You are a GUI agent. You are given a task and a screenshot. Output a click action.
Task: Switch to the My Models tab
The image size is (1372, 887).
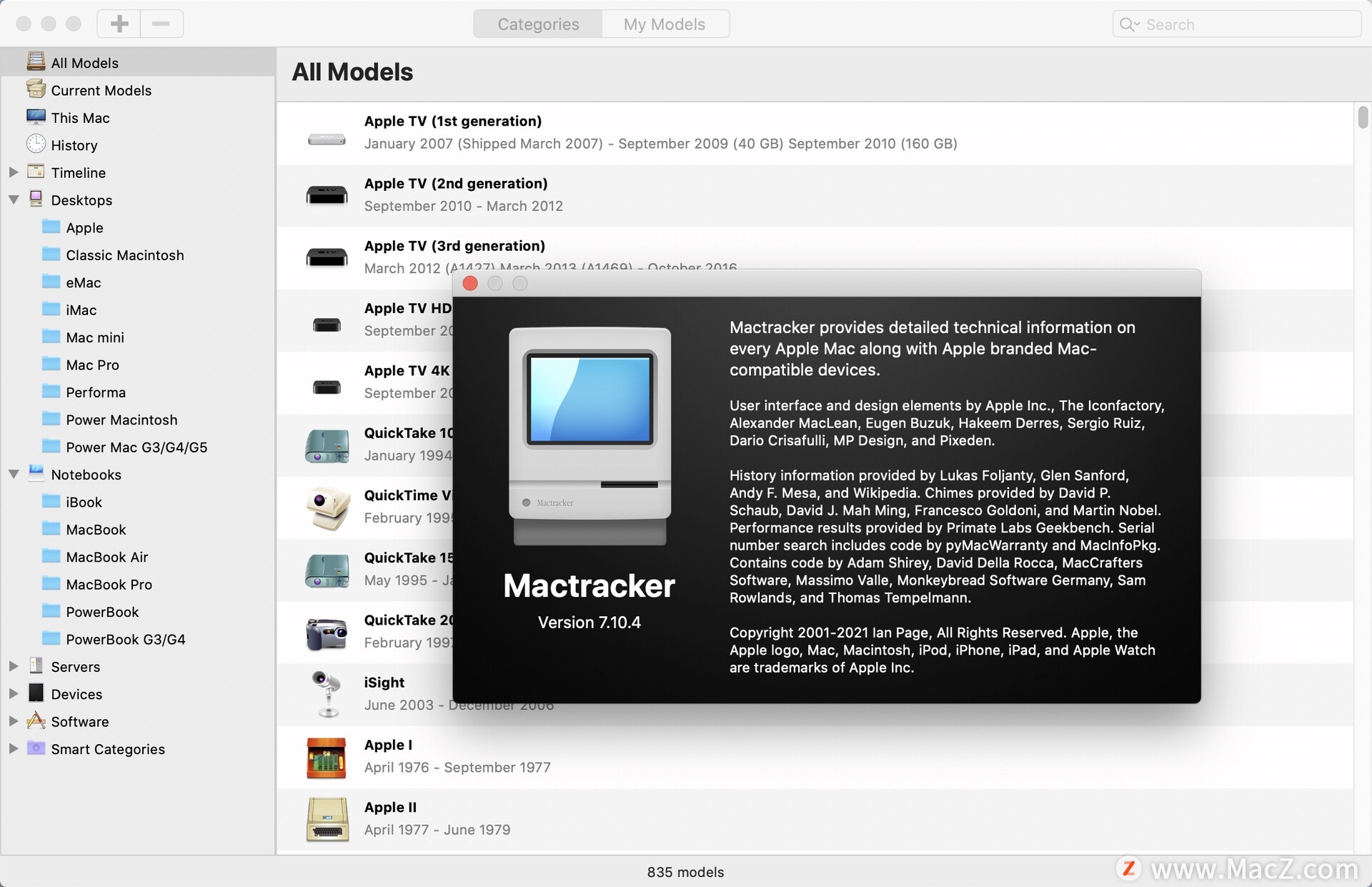click(x=665, y=24)
